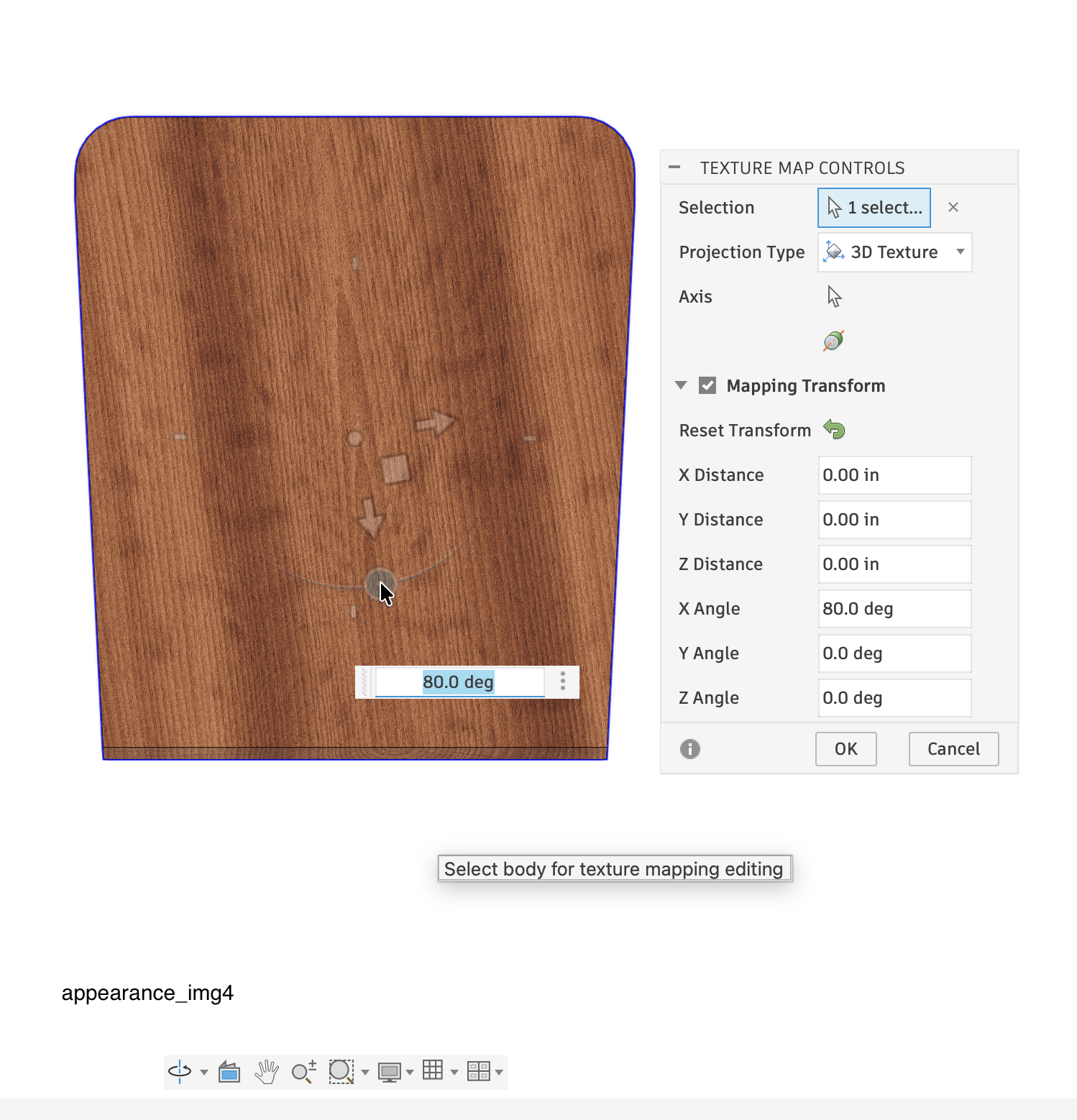The width and height of the screenshot is (1077, 1120).
Task: Click the Reset Transform green arrow icon
Action: [834, 430]
